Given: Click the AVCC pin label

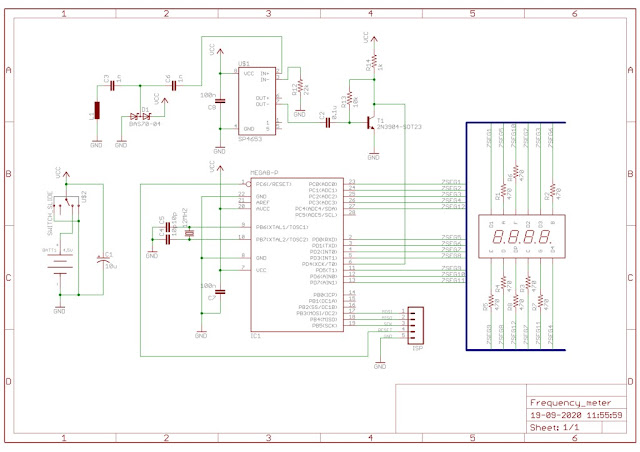Looking at the screenshot, I should (x=263, y=209).
